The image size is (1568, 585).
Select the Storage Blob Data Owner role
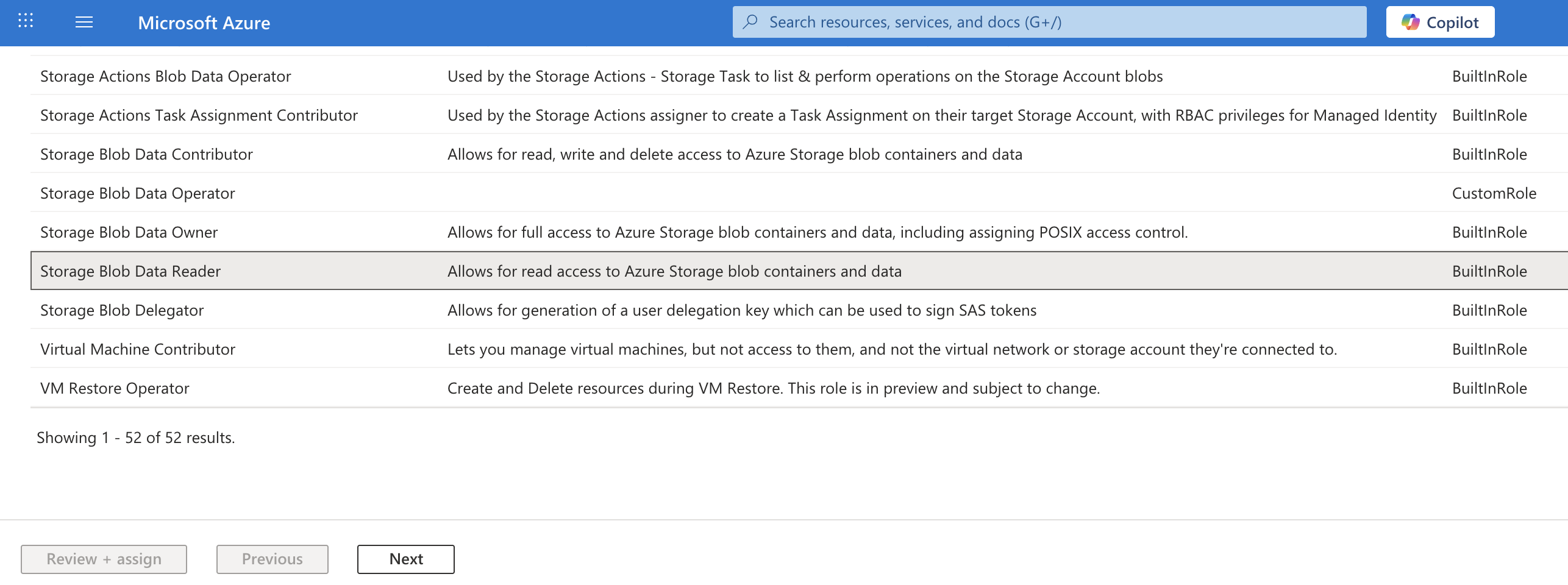pos(129,232)
